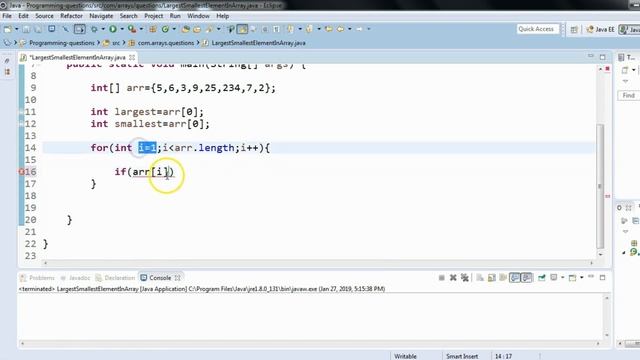Click the New file toolbar icon
Screen dimensions: 640x360
(7, 29)
